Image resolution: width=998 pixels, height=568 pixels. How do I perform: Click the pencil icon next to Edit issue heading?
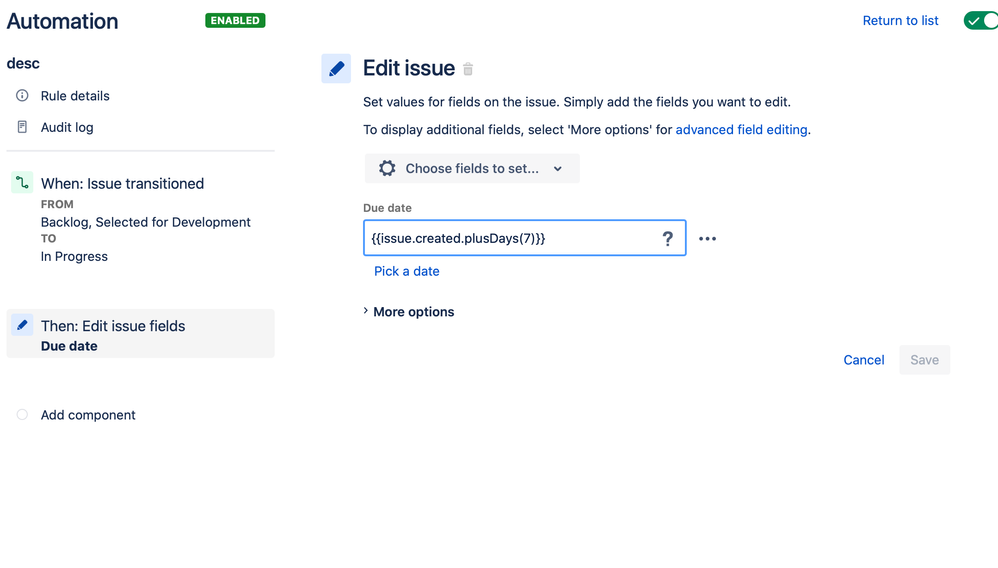336,68
